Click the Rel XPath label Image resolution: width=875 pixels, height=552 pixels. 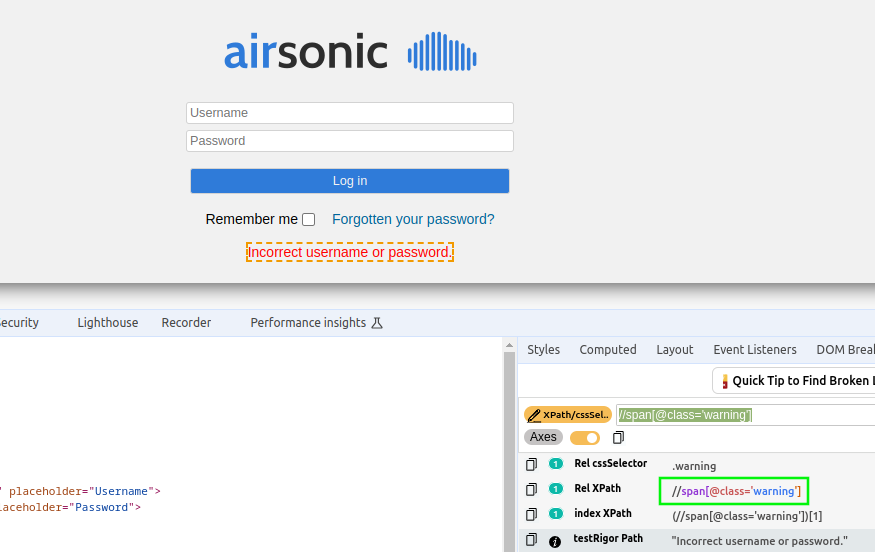(597, 488)
